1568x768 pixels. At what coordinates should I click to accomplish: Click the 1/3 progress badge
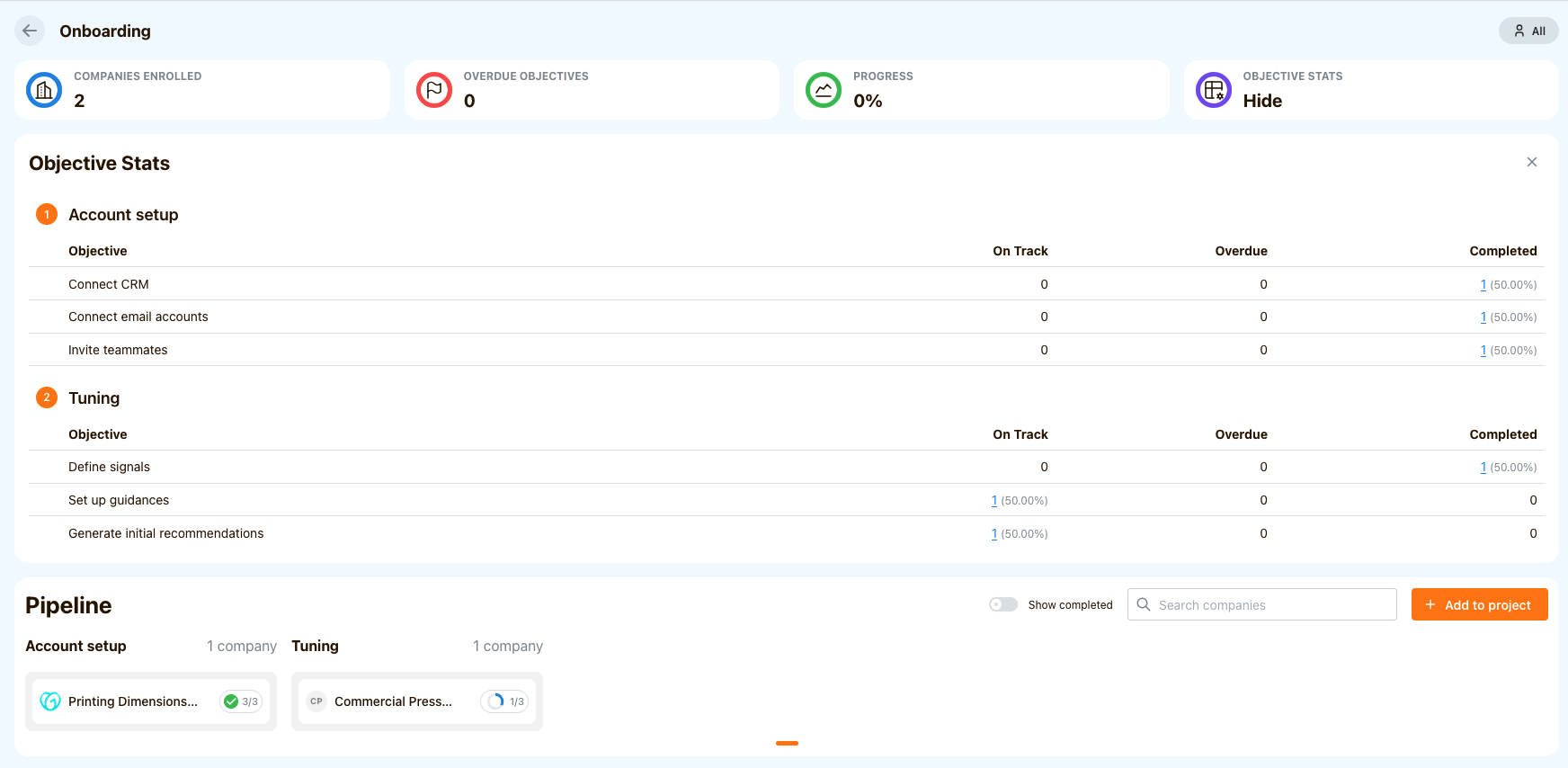pyautogui.click(x=506, y=701)
